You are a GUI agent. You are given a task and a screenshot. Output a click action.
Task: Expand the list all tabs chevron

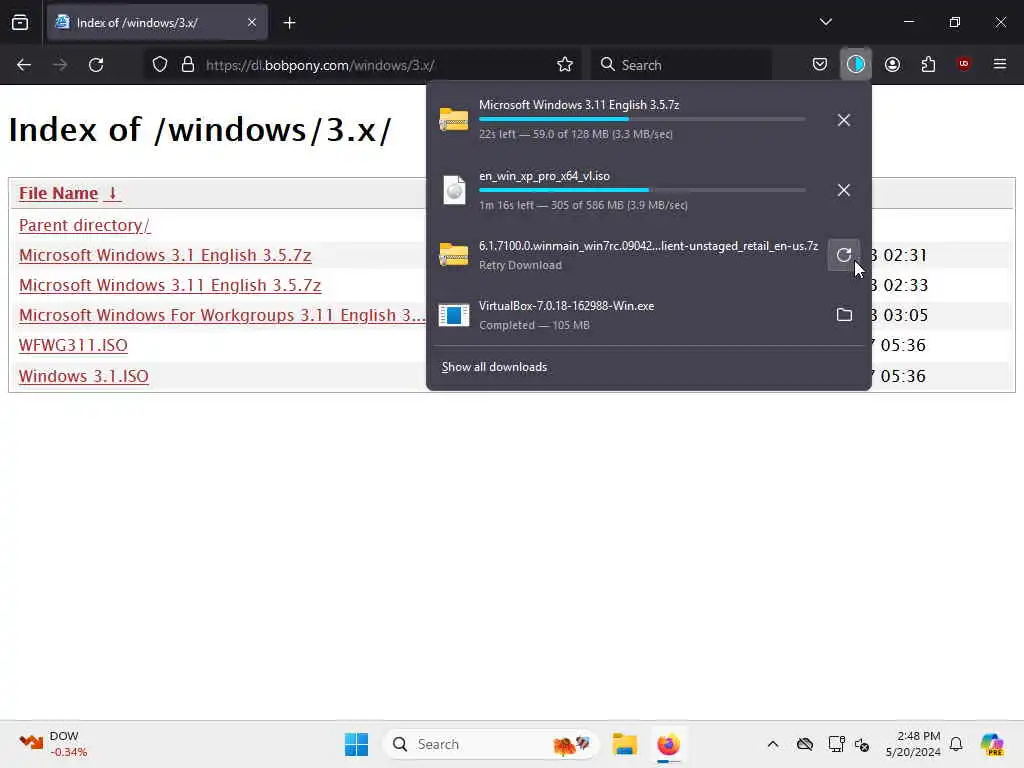click(x=825, y=22)
